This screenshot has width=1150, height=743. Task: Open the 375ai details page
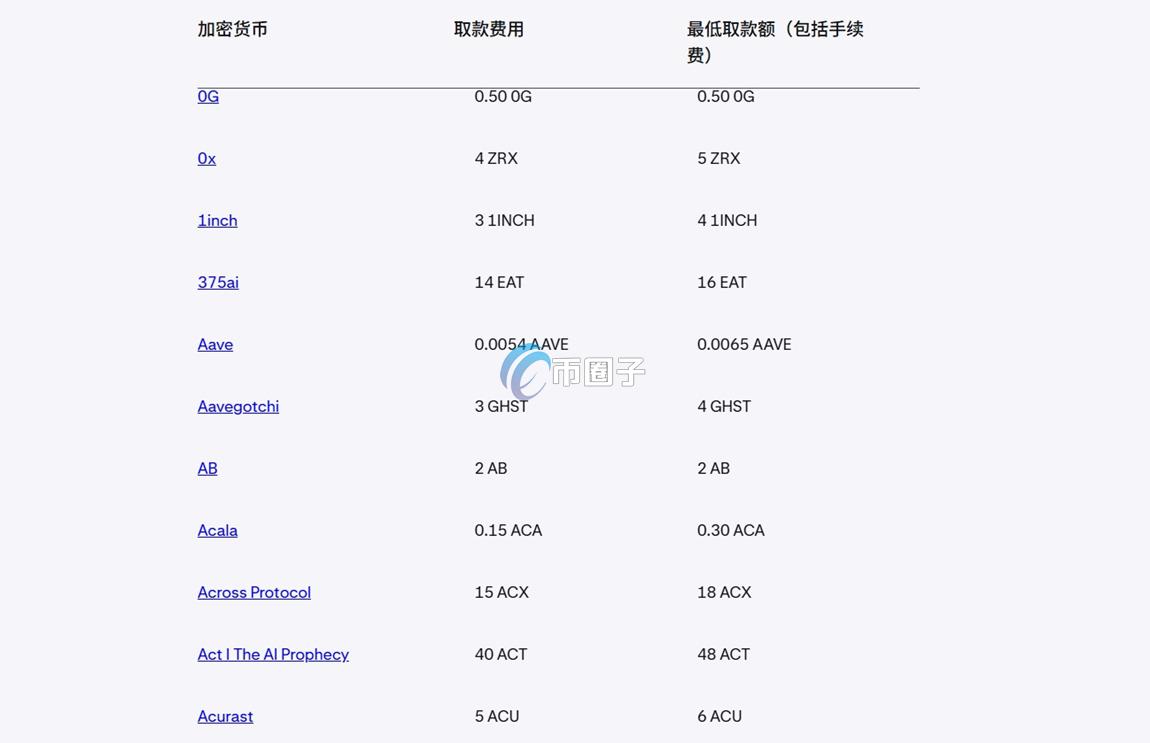(x=218, y=282)
